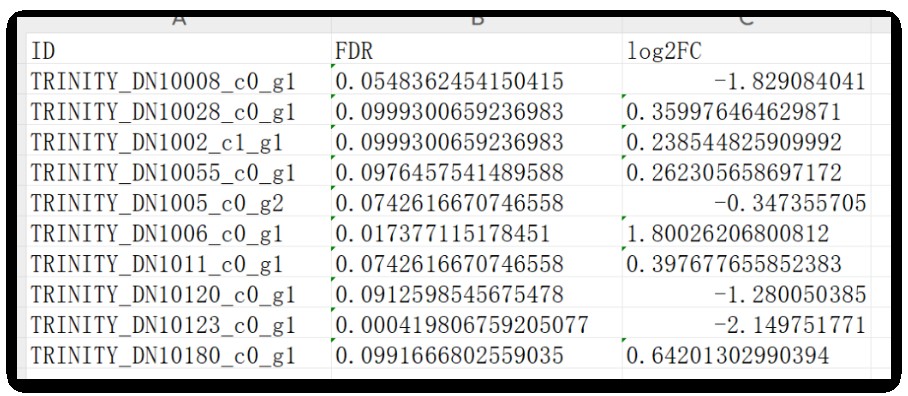Click cell TRINITY_DN1006_c0_g1

(x=179, y=233)
